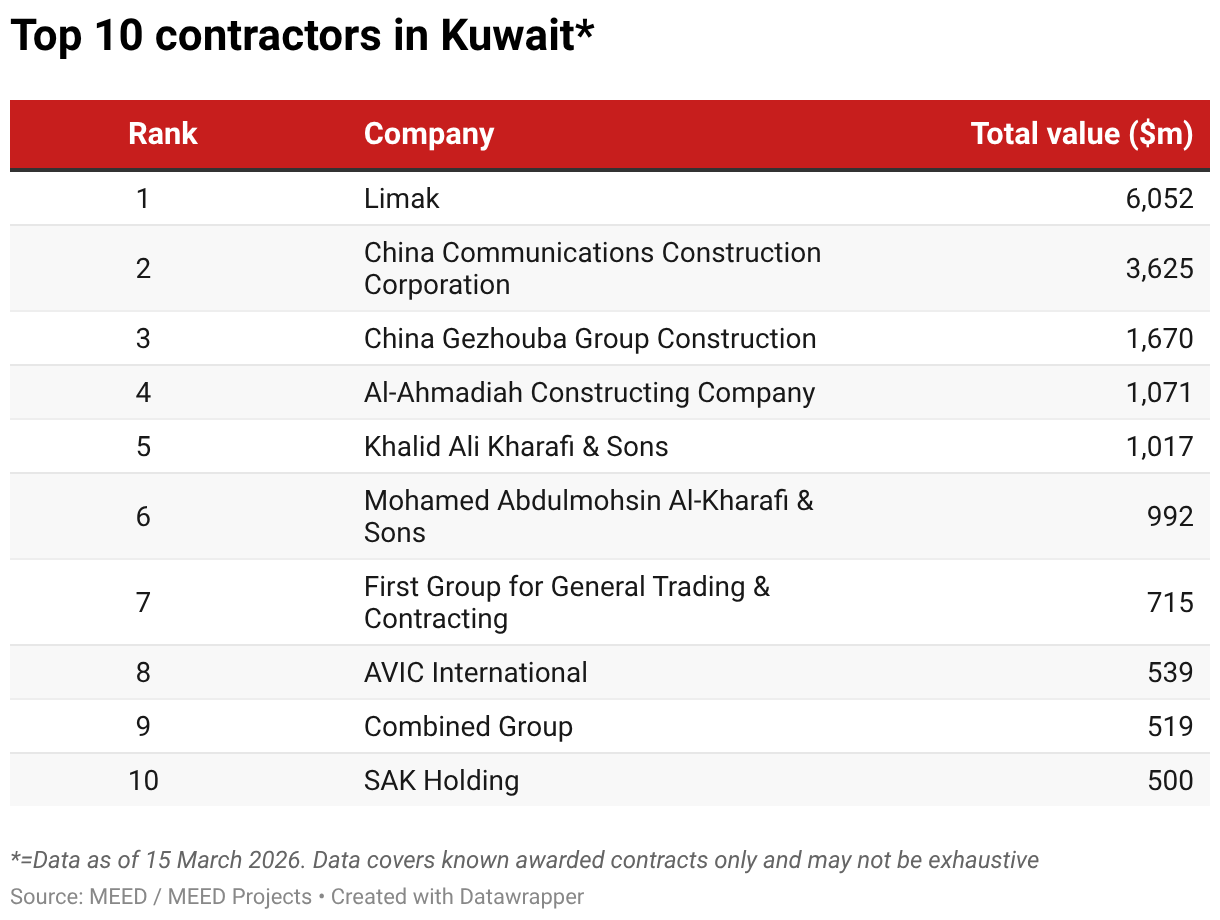The height and width of the screenshot is (920, 1220).
Task: Click the 6,052 total value cell
Action: pyautogui.click(x=1159, y=198)
